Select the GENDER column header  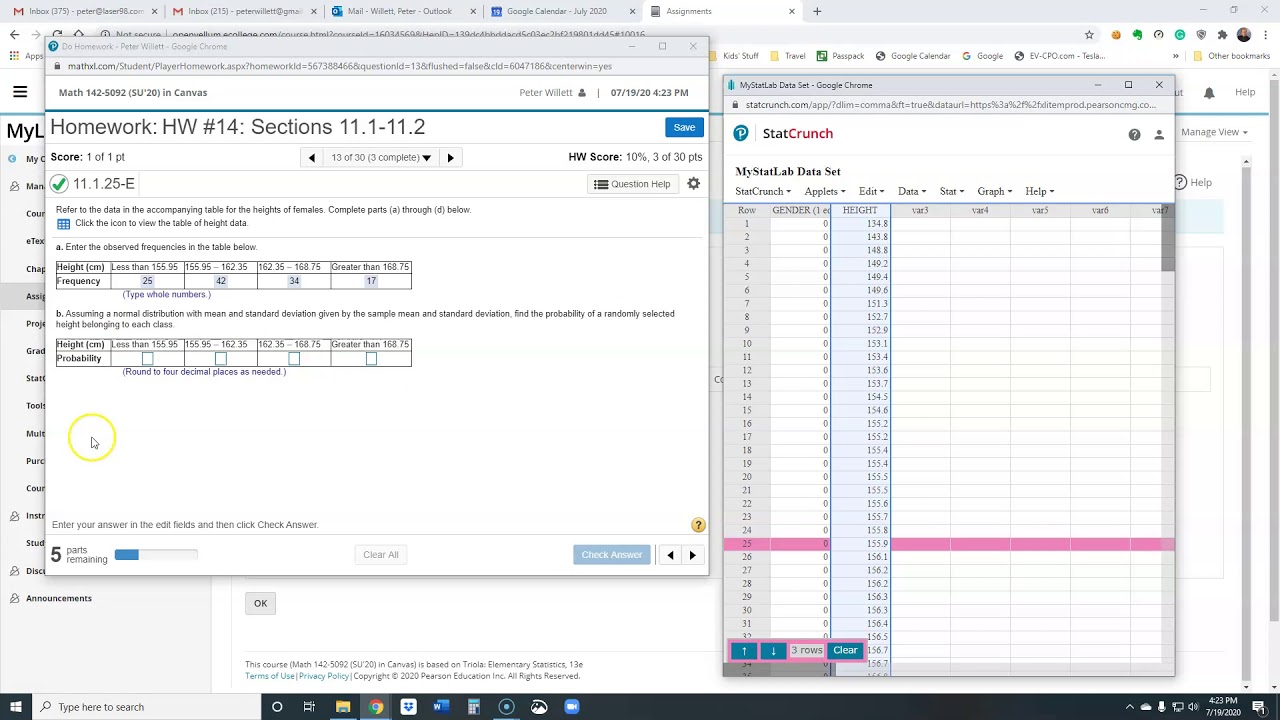pyautogui.click(x=801, y=210)
